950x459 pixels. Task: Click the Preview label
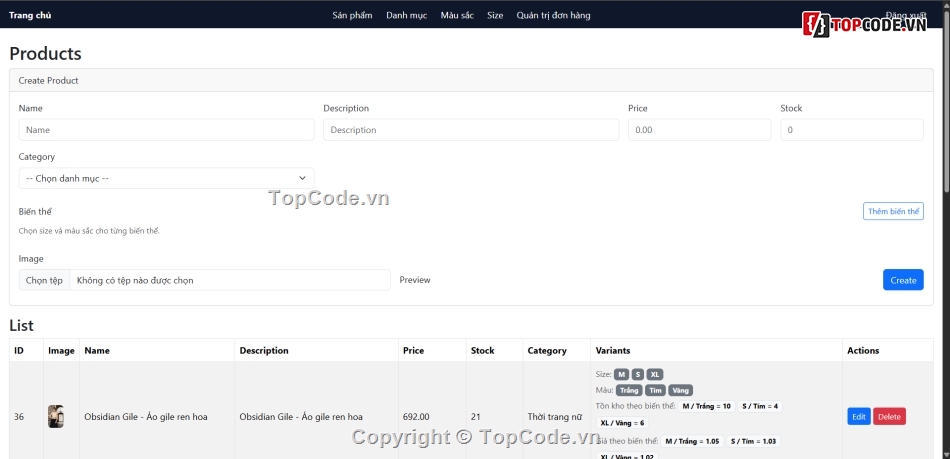click(415, 280)
